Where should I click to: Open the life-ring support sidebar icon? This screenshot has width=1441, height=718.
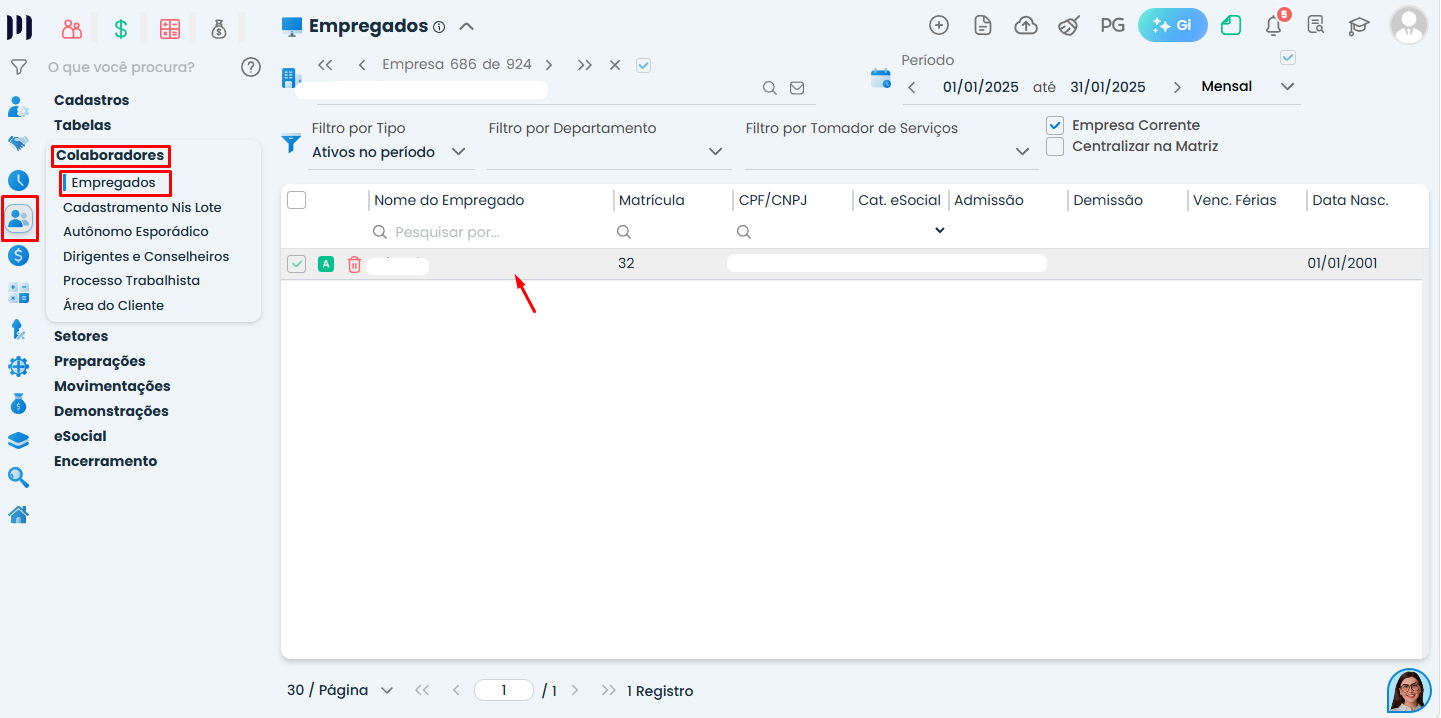coord(18,367)
